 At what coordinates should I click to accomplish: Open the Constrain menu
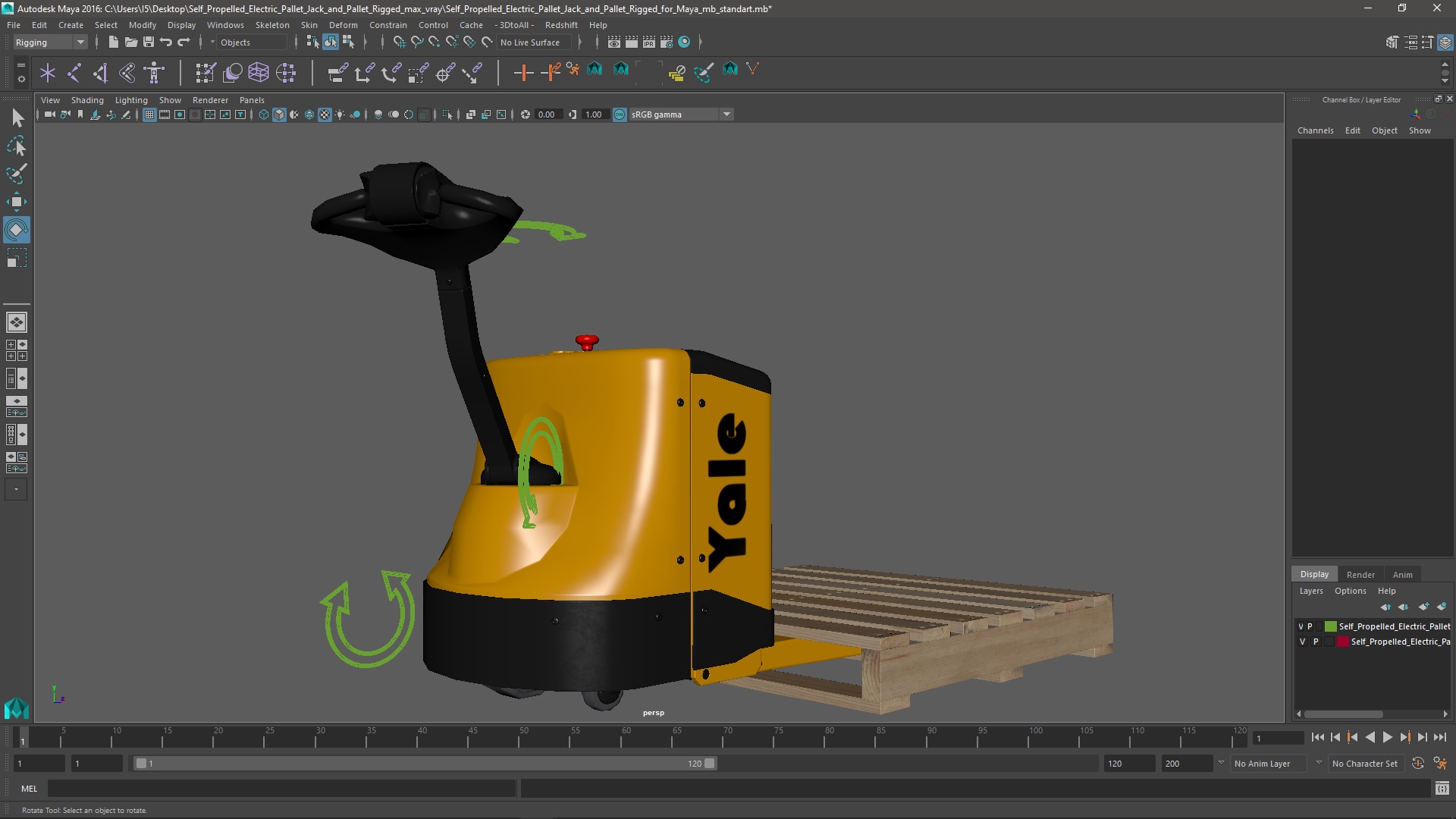coord(388,25)
